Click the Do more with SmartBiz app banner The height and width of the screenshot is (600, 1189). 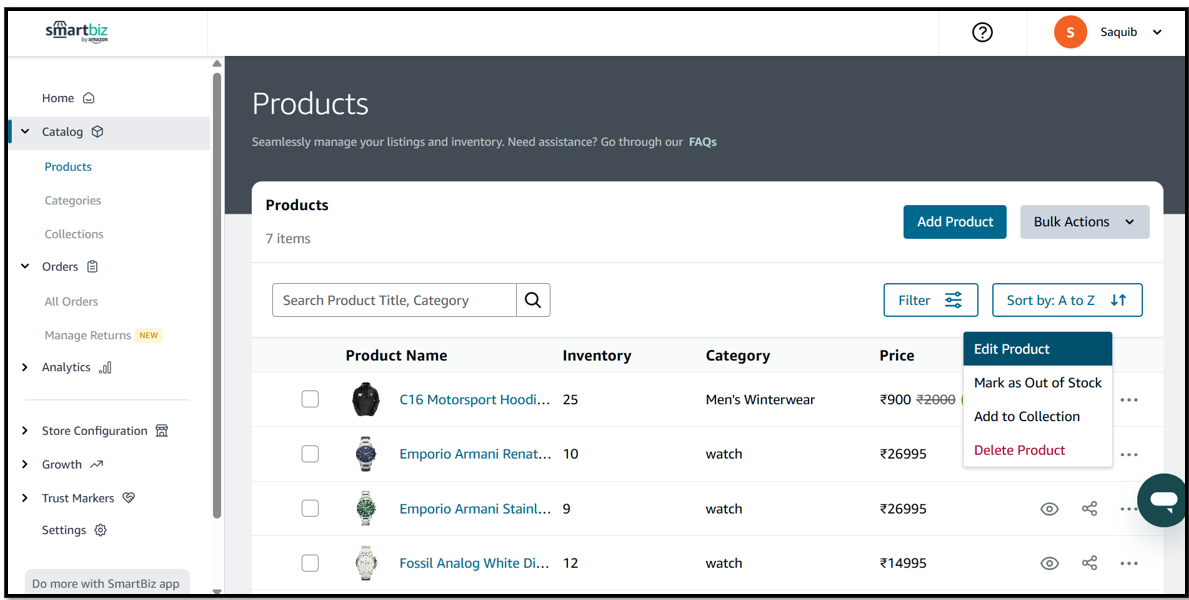coord(105,583)
